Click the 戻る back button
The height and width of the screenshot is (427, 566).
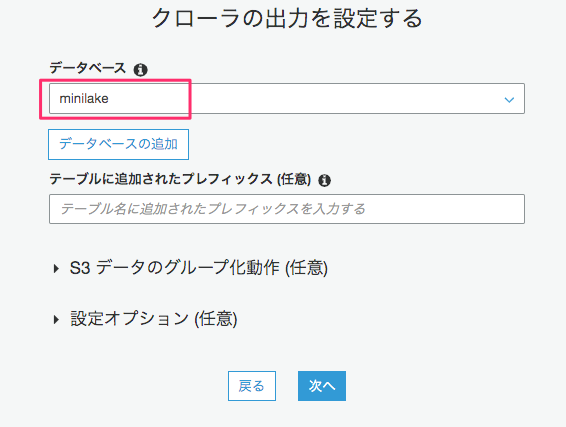coord(252,386)
